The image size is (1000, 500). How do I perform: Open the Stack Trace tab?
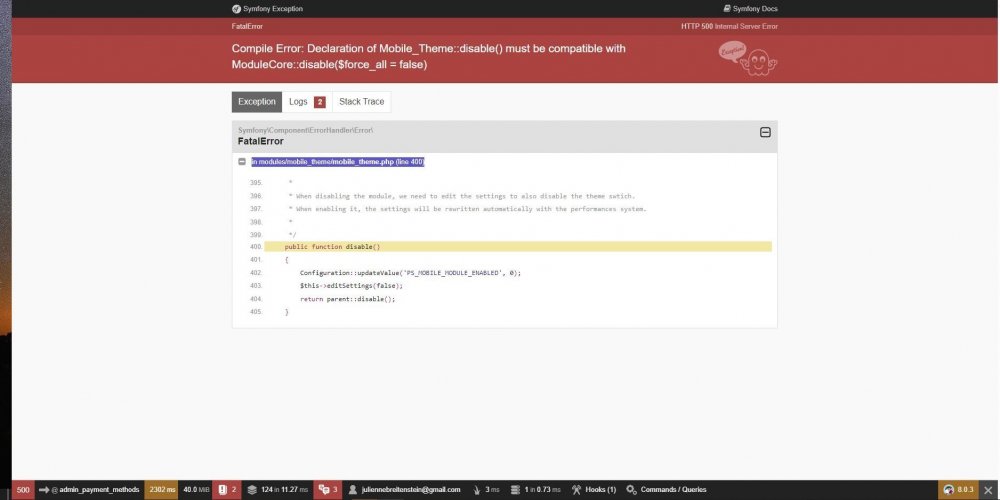(x=362, y=101)
